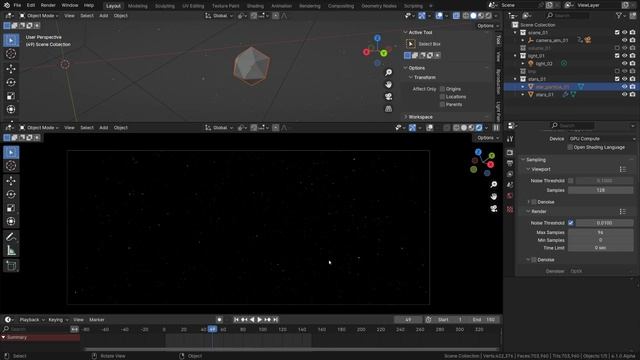The width and height of the screenshot is (640, 360).
Task: Open the Playback dropdown in timeline
Action: 32,320
